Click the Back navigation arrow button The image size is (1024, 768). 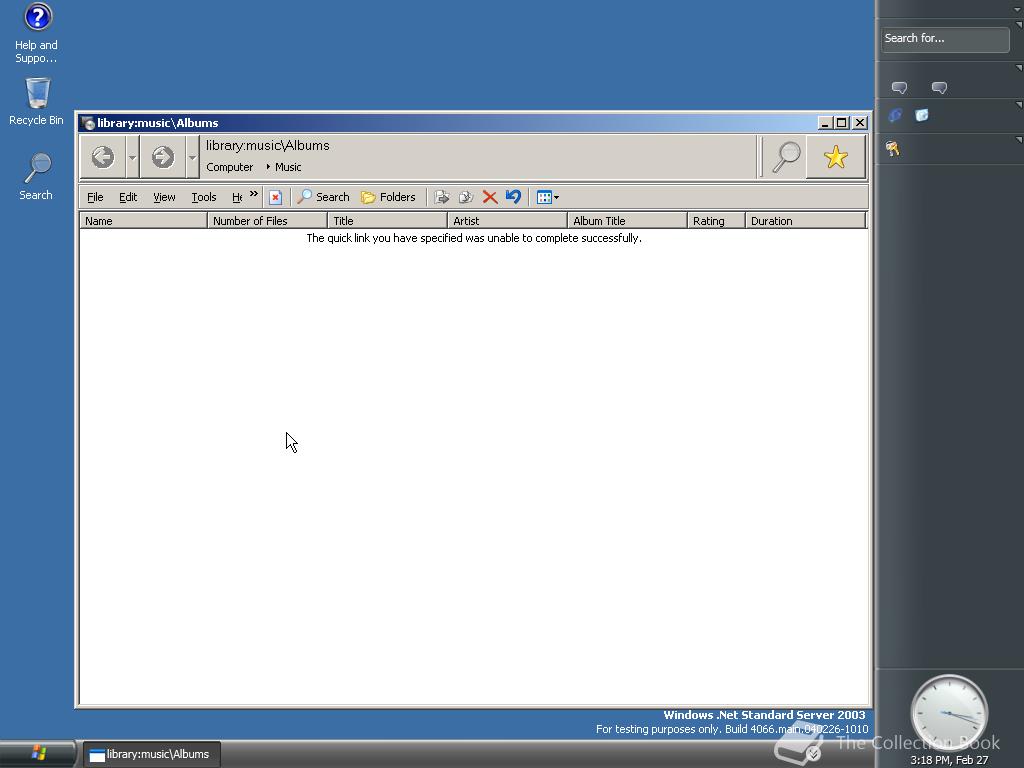tap(103, 157)
